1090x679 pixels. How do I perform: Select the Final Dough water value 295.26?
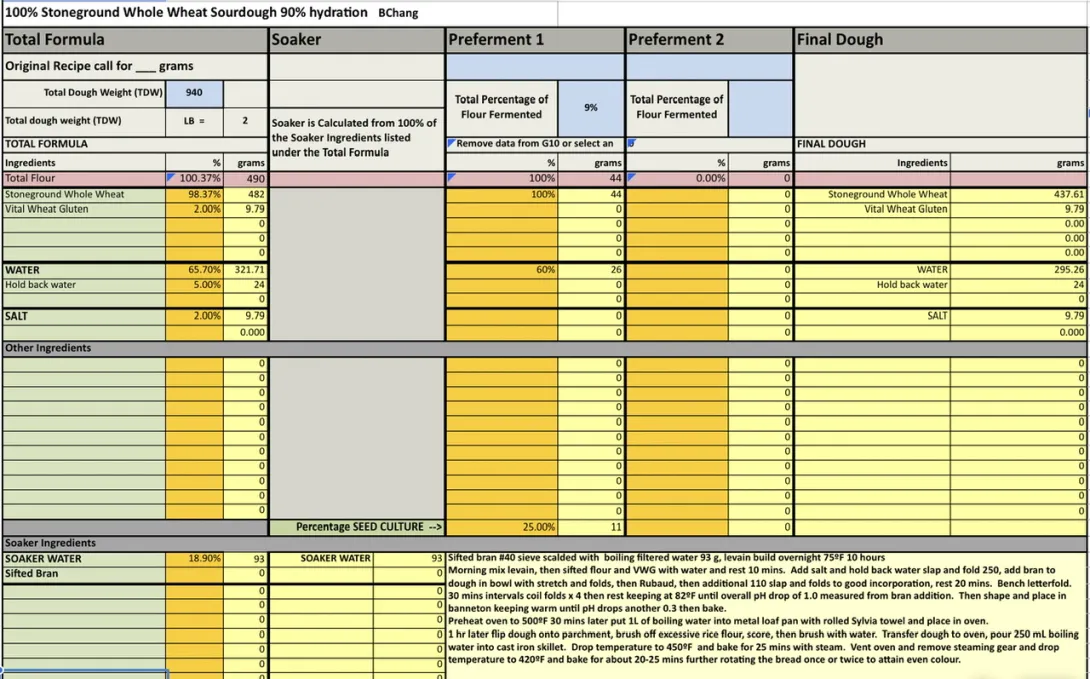click(1019, 270)
